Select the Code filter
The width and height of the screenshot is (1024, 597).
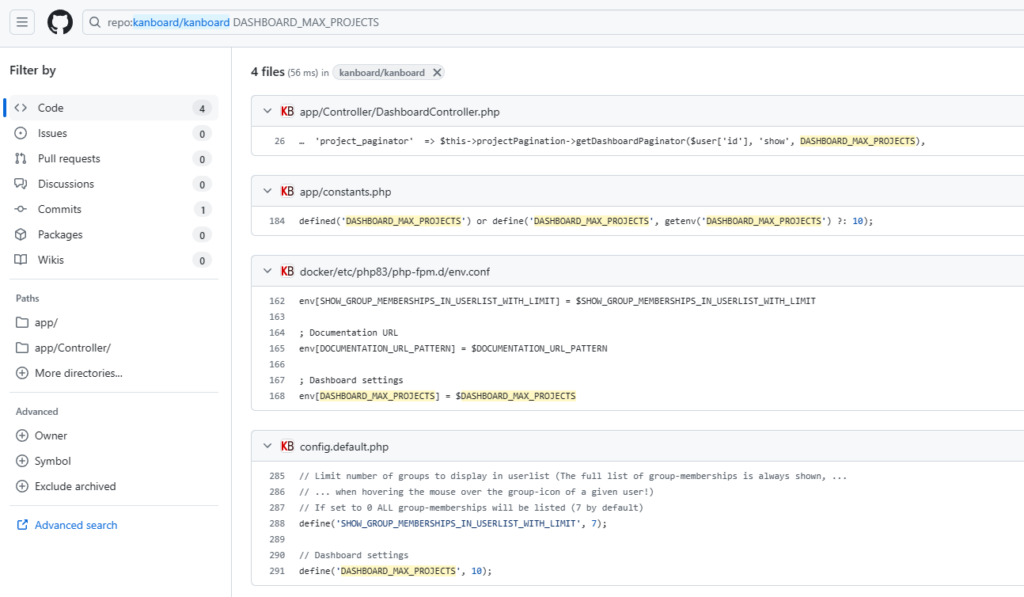pos(112,108)
